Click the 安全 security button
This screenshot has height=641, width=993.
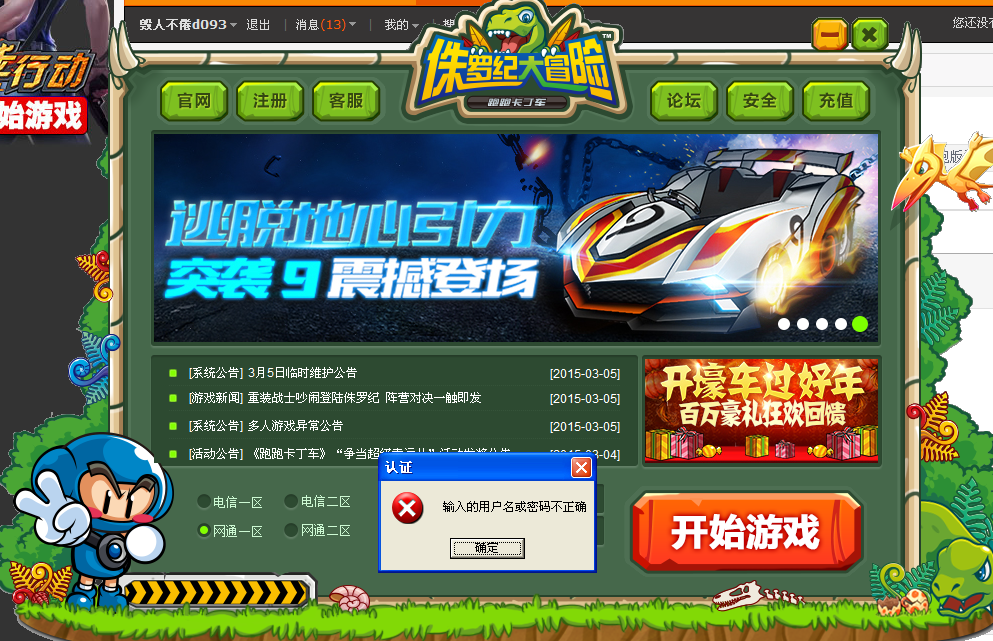pos(760,101)
